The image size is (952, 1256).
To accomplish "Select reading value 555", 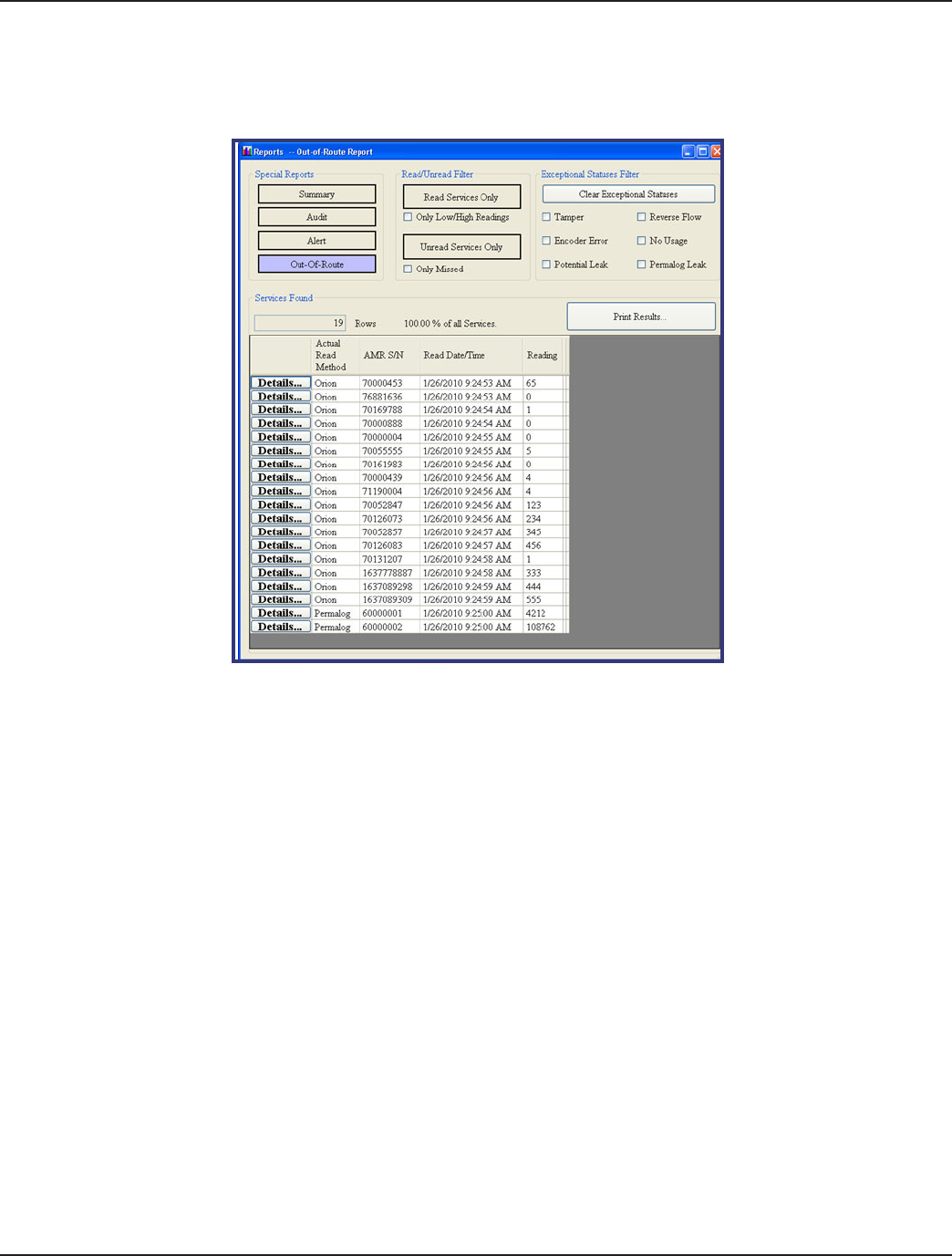I will pyautogui.click(x=543, y=599).
